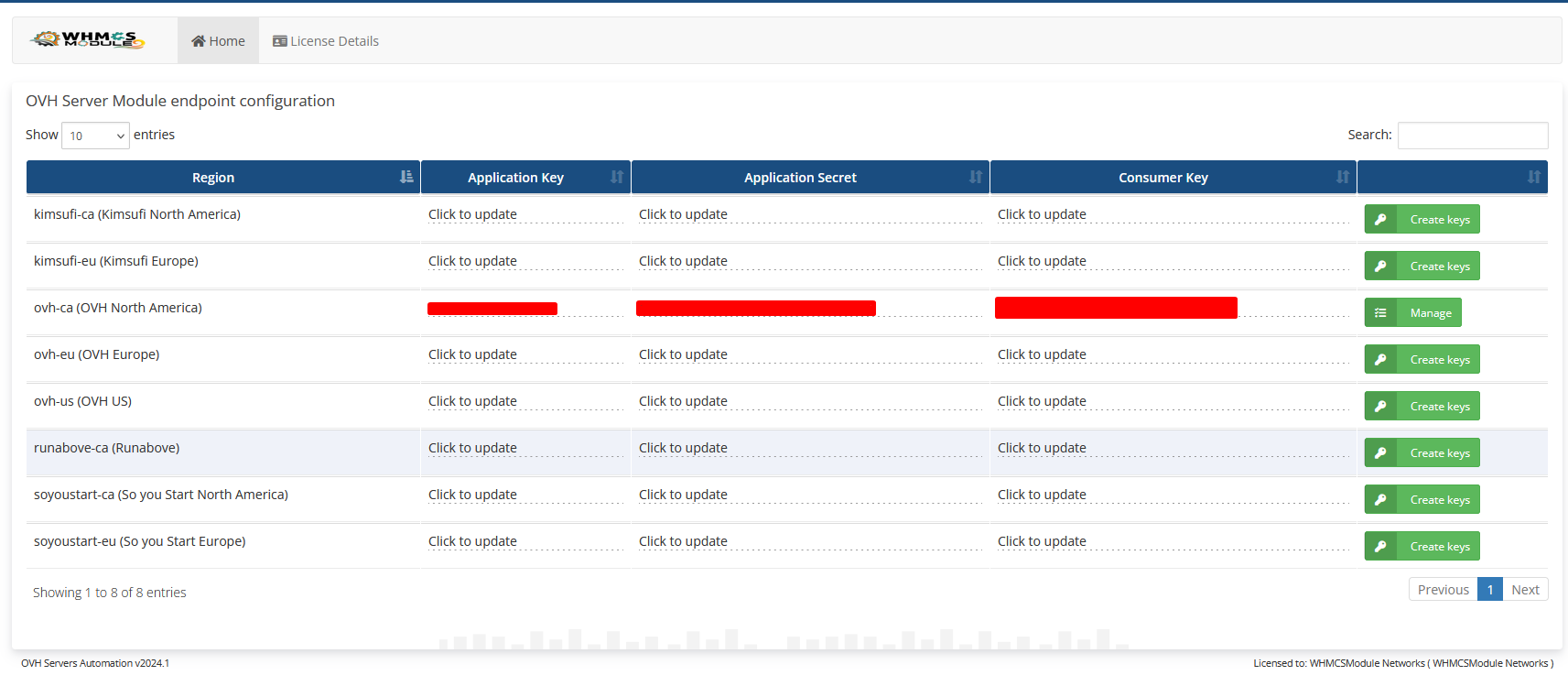Click key icon in kimsufi-ca row
This screenshot has width=1568, height=686.
click(x=1380, y=219)
